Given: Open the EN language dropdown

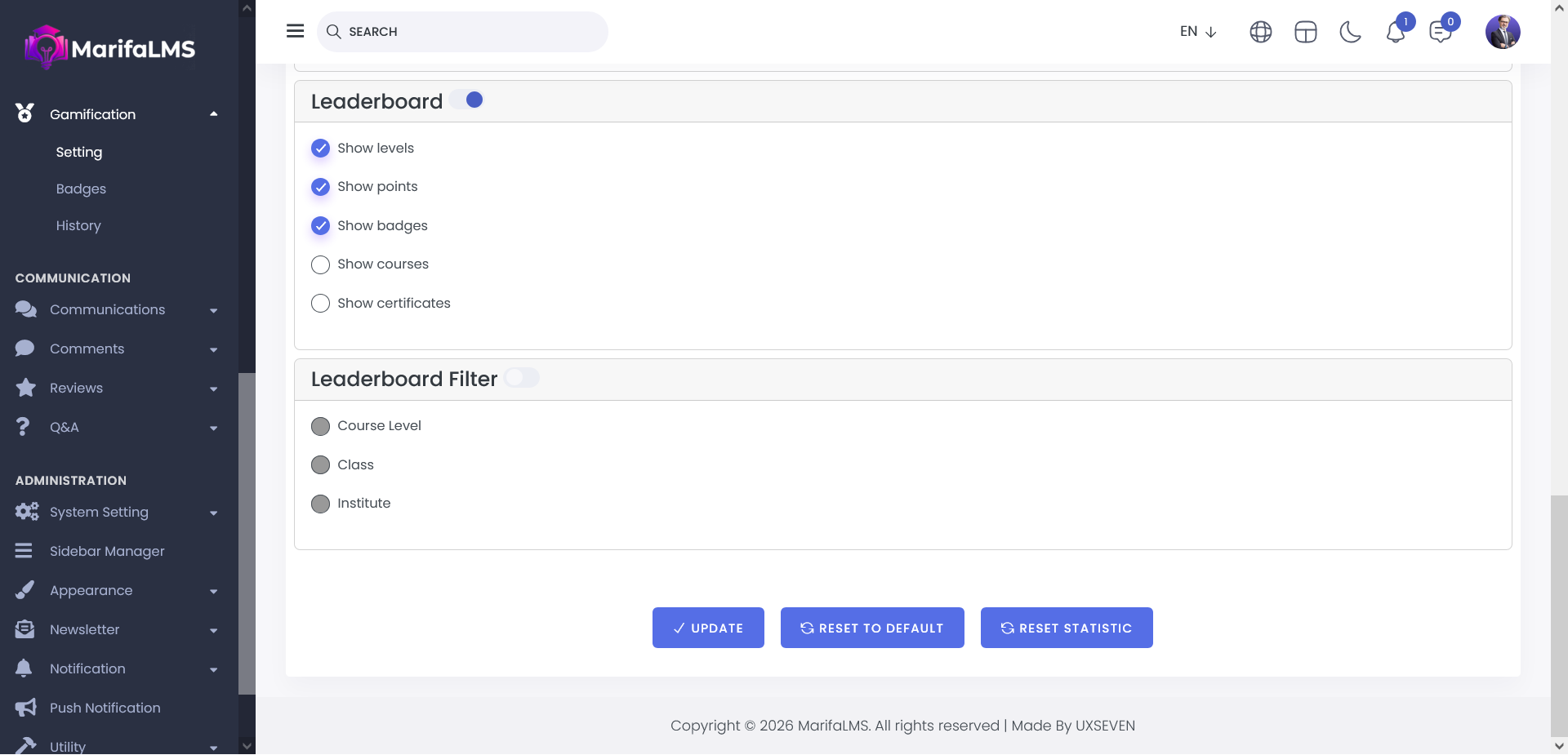Looking at the screenshot, I should 1197,32.
